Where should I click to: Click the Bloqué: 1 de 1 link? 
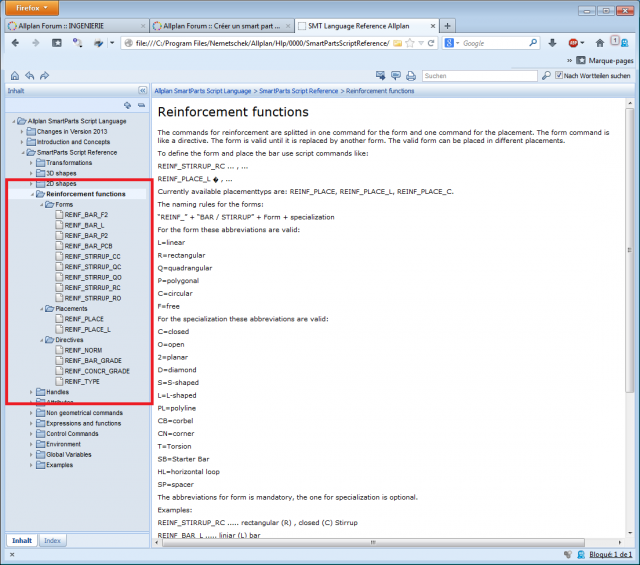pyautogui.click(x=611, y=554)
